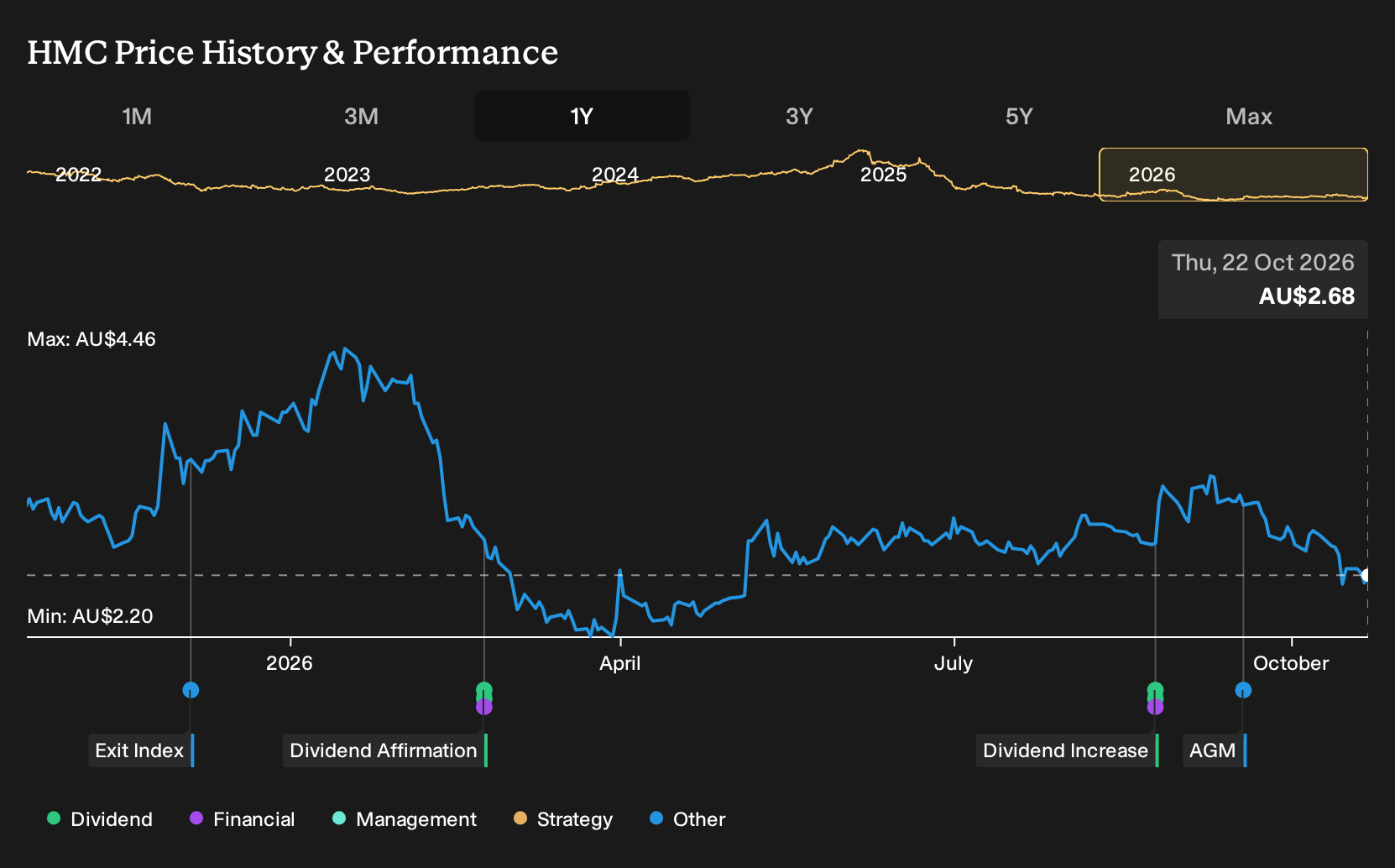This screenshot has width=1395, height=868.
Task: Toggle the Strategy legend filter
Action: point(563,819)
